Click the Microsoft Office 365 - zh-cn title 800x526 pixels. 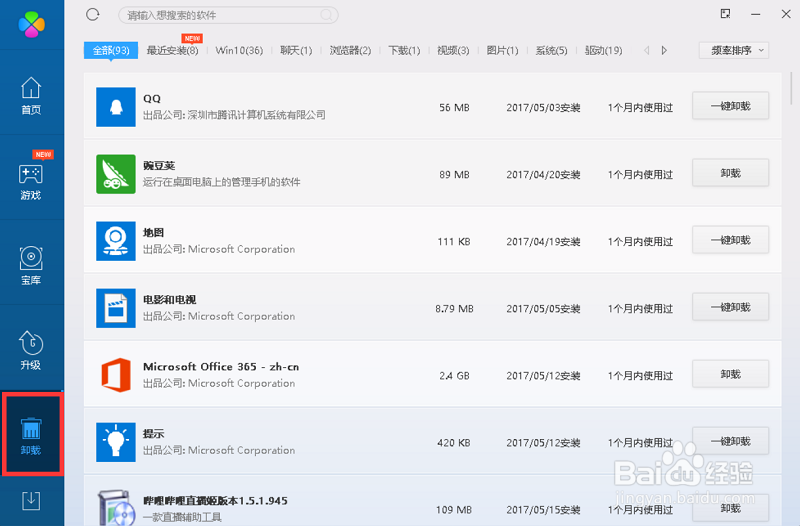coord(221,366)
